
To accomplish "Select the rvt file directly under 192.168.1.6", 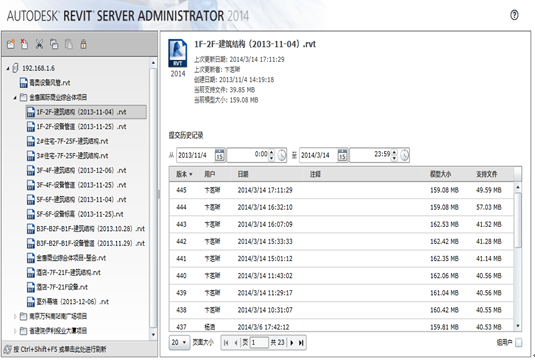I will [49, 83].
